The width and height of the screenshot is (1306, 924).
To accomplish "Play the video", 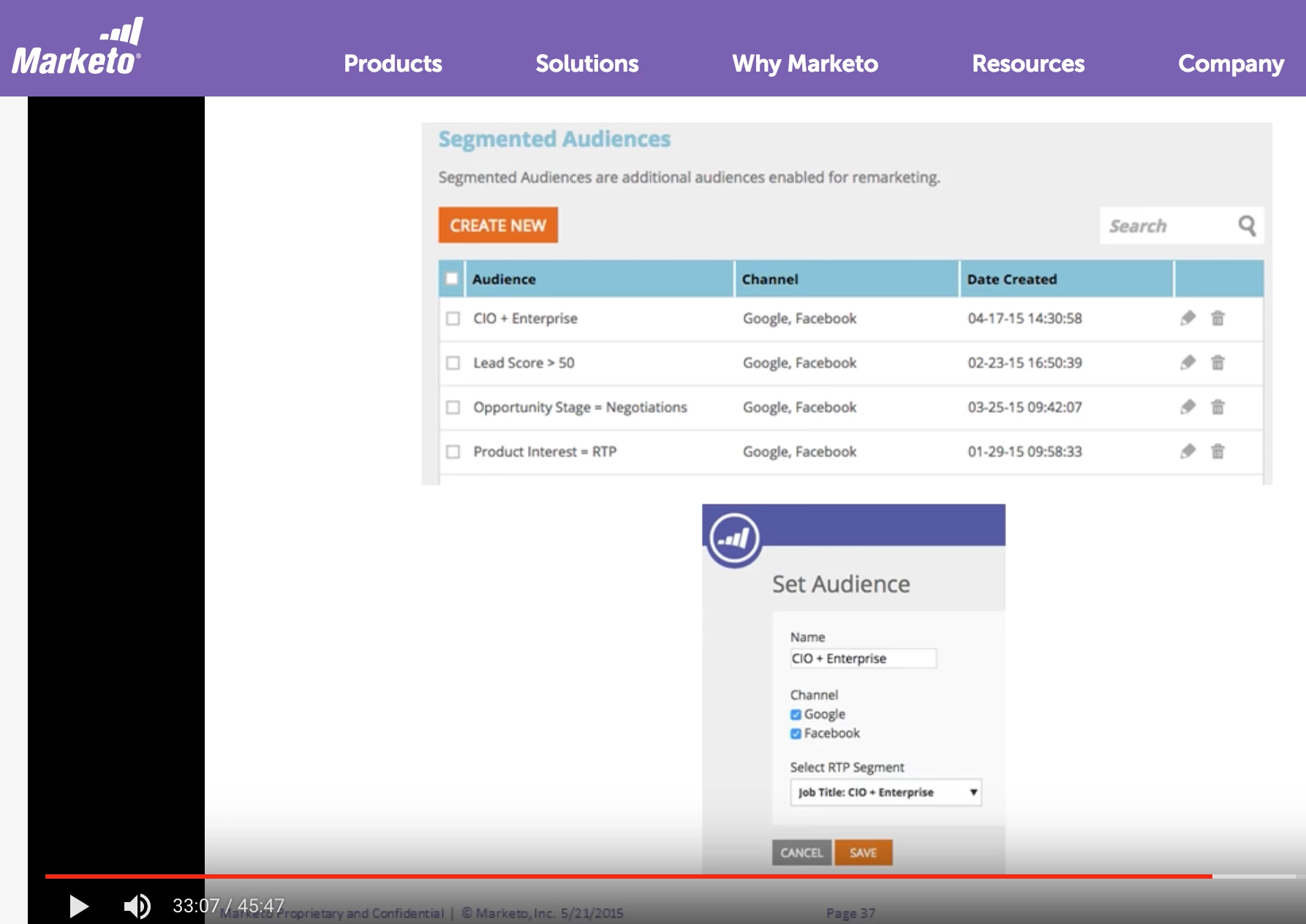I will [x=78, y=906].
